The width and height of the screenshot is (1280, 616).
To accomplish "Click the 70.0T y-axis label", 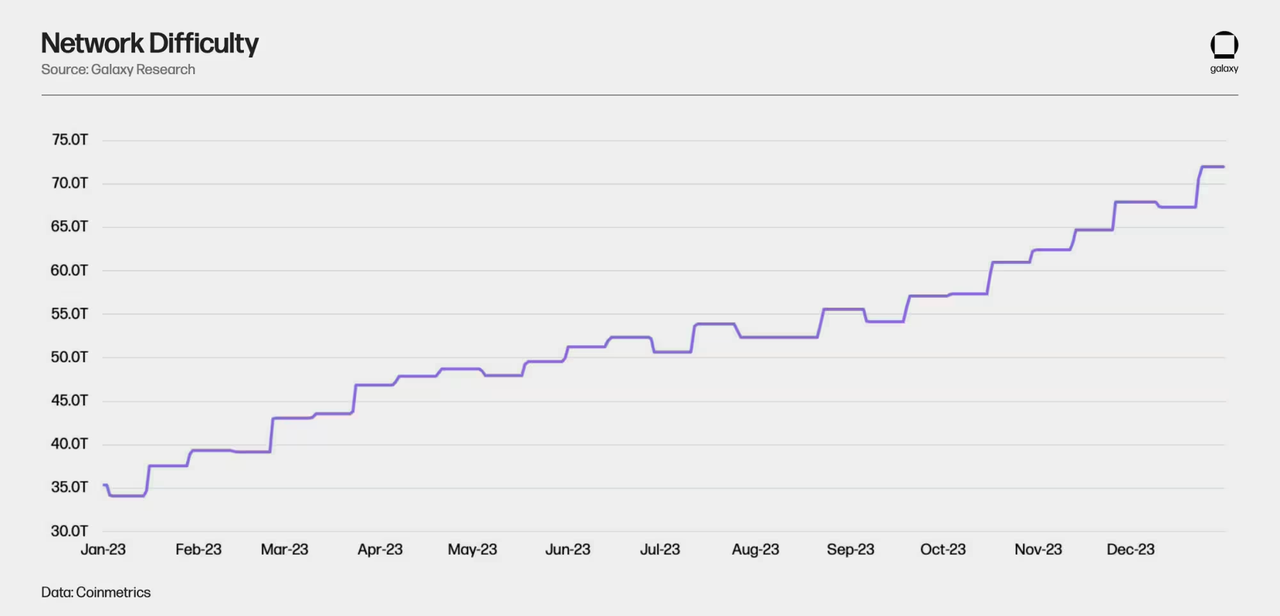I will coord(70,183).
